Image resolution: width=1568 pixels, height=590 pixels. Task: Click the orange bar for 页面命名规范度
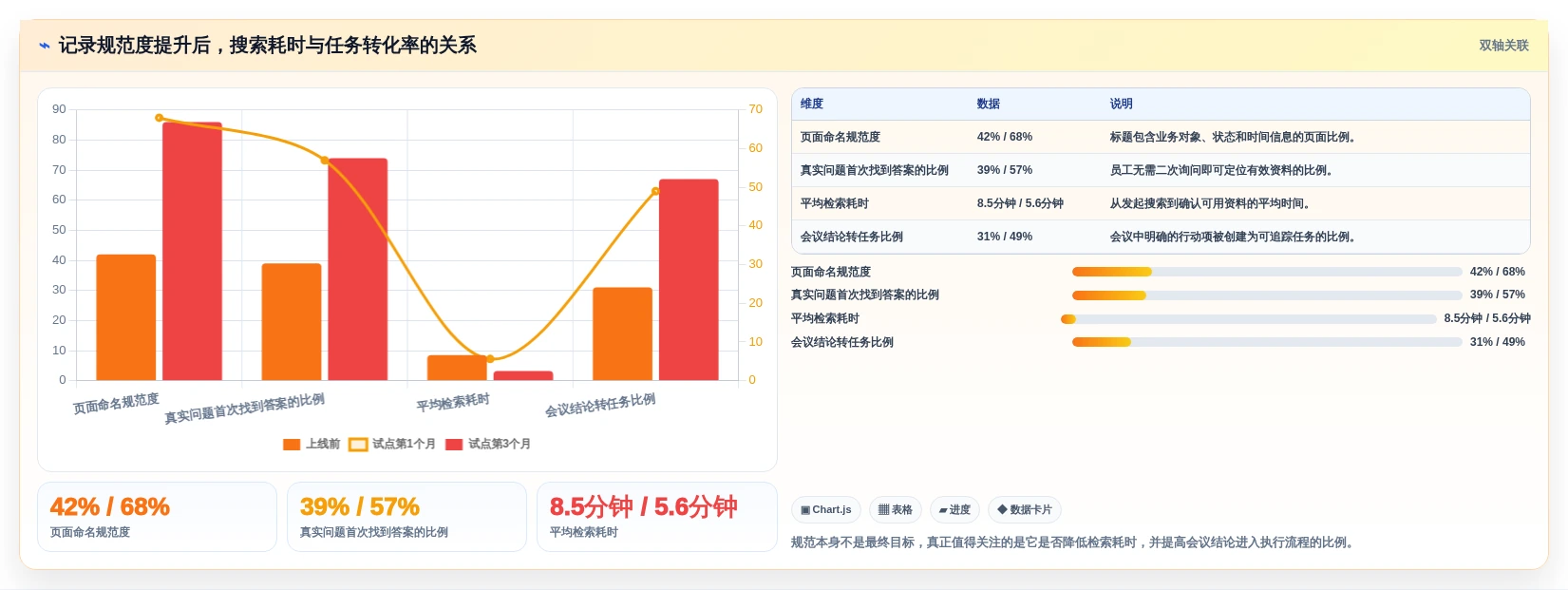(x=126, y=317)
